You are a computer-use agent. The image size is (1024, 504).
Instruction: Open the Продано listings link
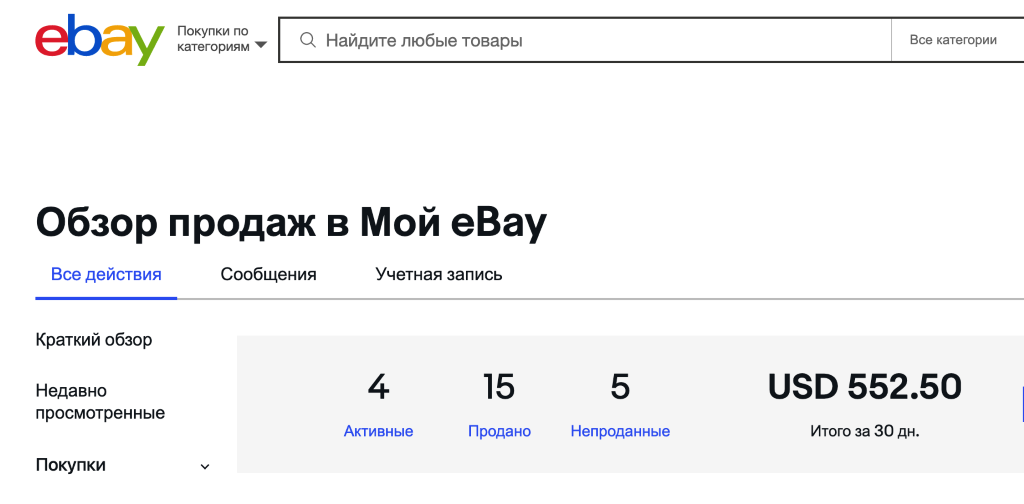(500, 432)
